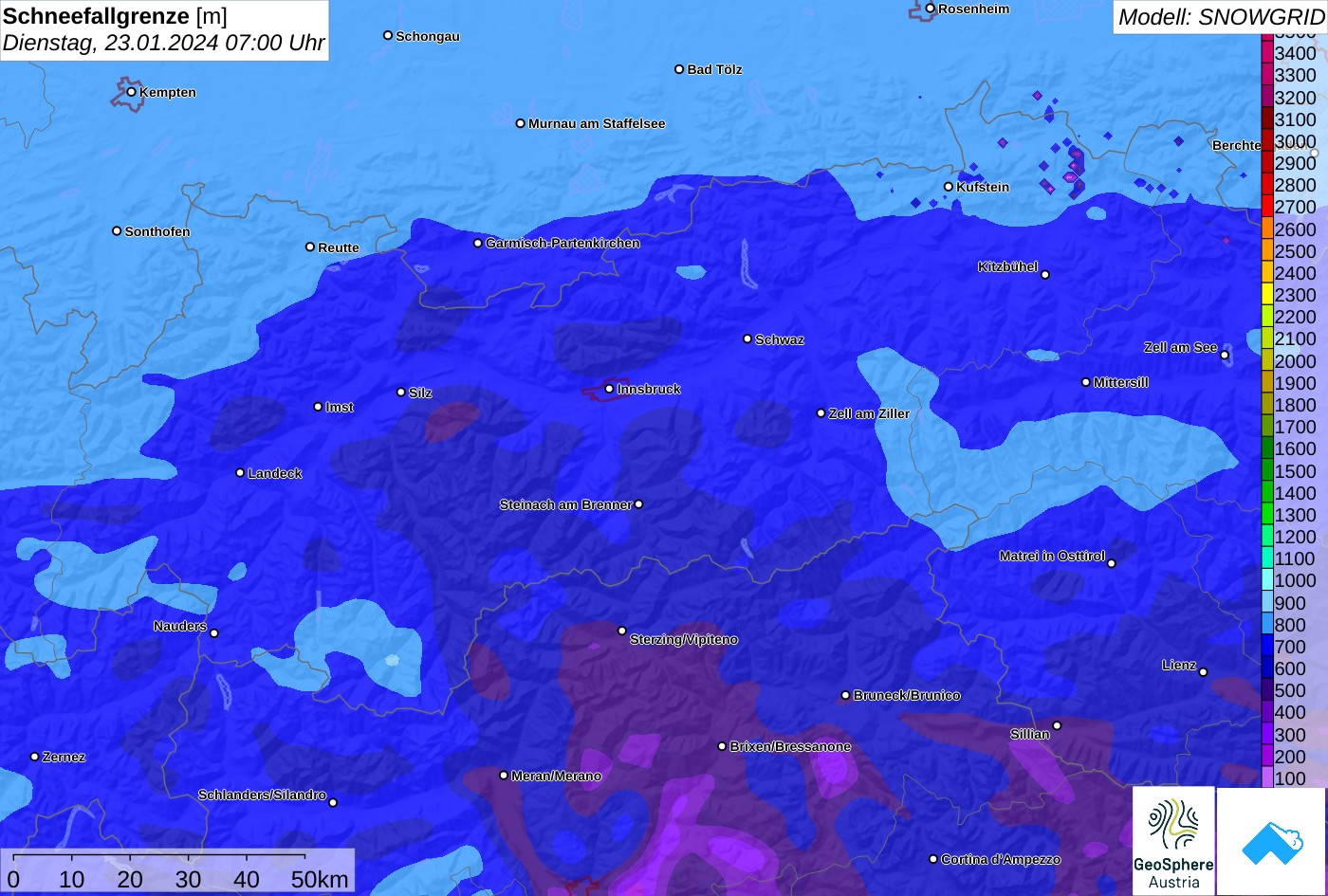Select the 'Sterzing/Vipiteno' label
This screenshot has height=896, width=1328.
(x=684, y=640)
